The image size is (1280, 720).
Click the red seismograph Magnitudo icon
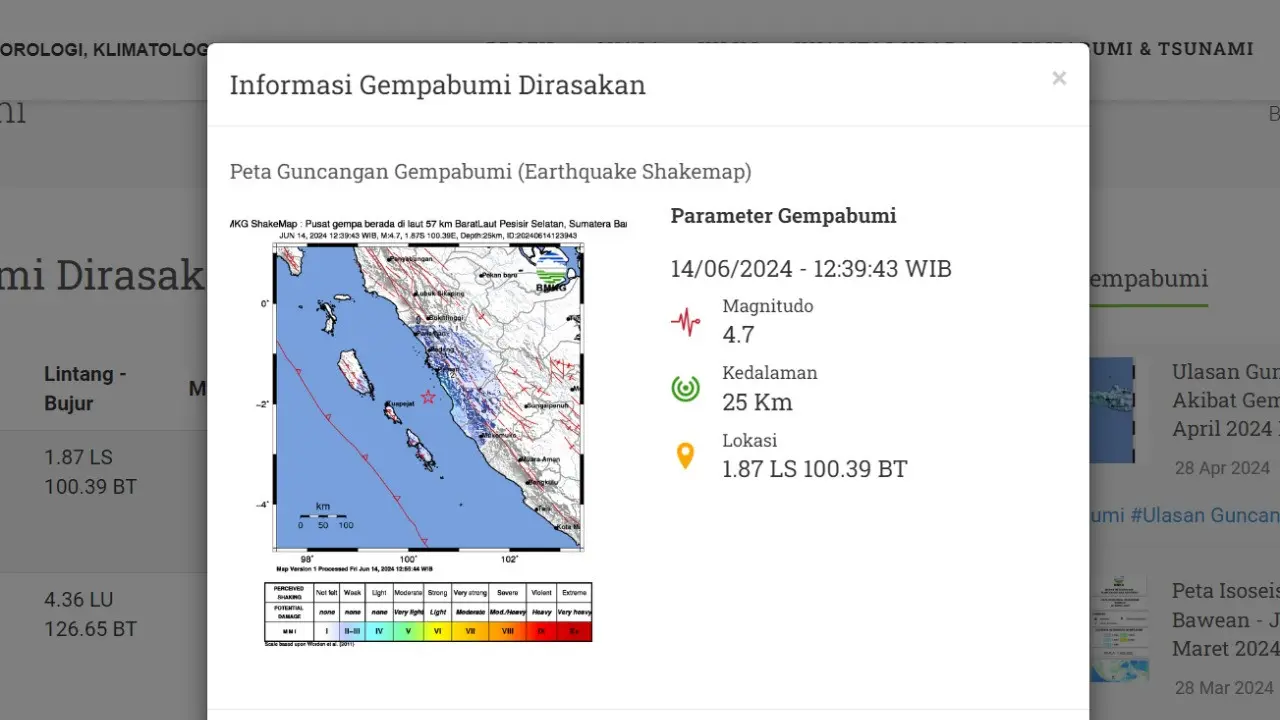pos(686,321)
